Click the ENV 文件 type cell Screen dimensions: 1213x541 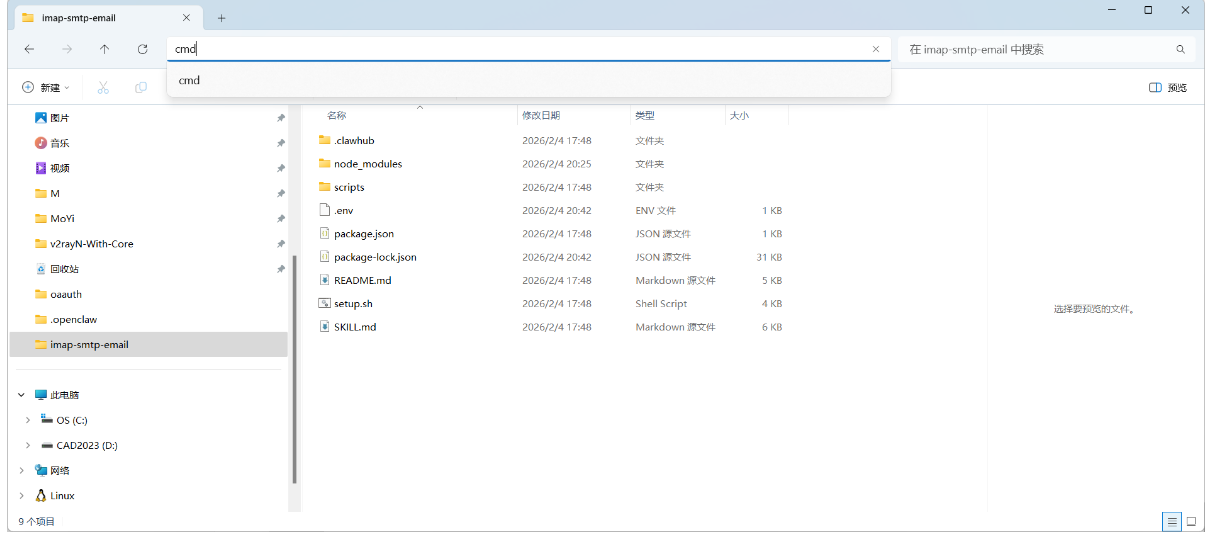tap(655, 211)
